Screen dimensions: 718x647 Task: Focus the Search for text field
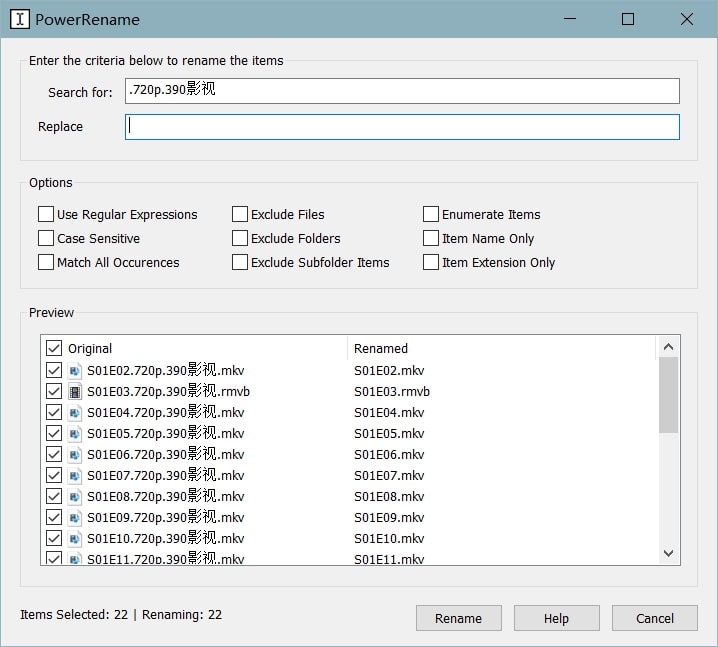click(x=402, y=91)
